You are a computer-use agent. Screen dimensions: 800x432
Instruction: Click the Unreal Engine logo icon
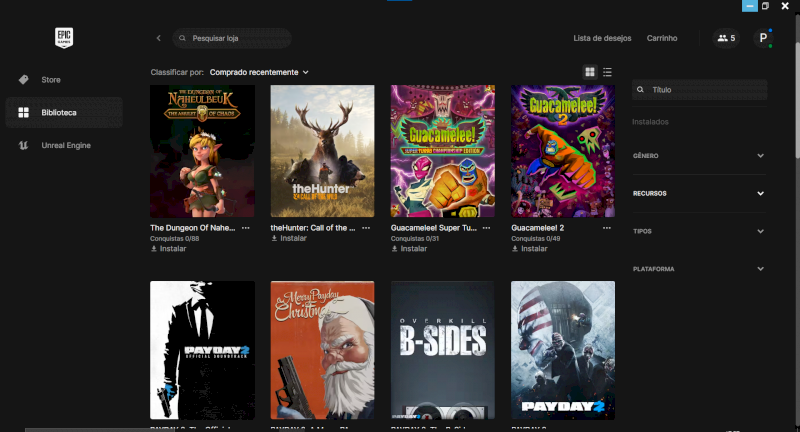(x=23, y=145)
